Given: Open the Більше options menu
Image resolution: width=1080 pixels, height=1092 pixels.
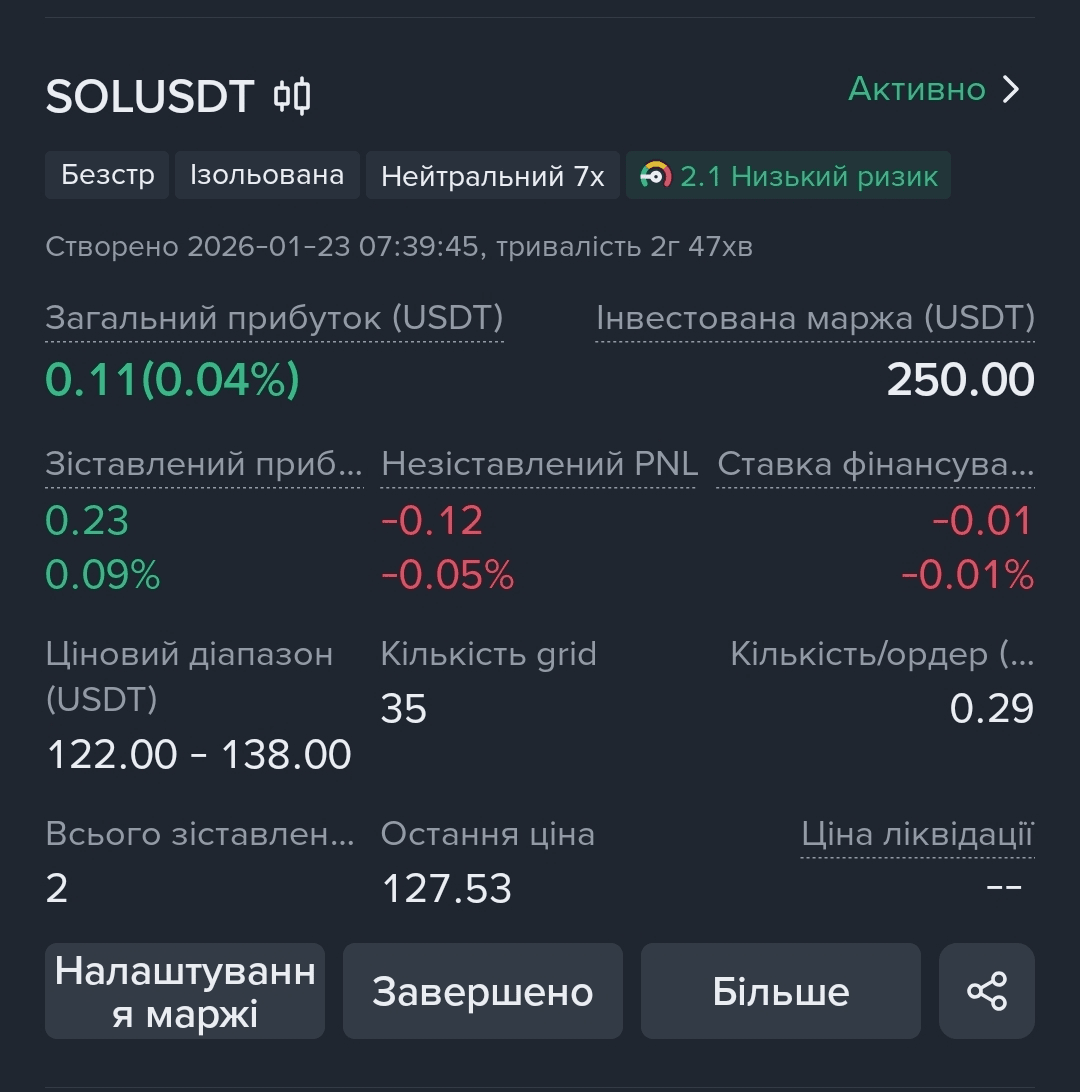Looking at the screenshot, I should tap(780, 991).
